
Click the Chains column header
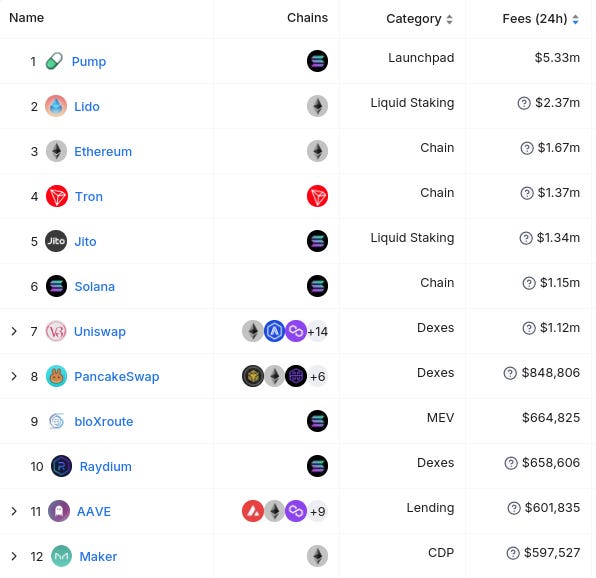tap(307, 17)
